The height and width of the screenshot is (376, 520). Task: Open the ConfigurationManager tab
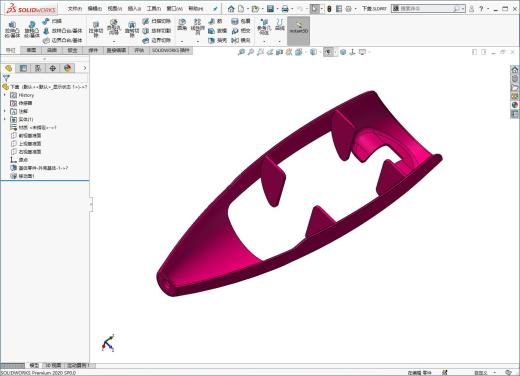tap(38, 68)
